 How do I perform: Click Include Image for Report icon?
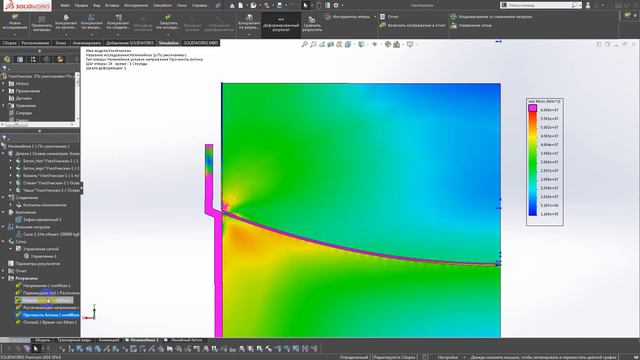coord(382,25)
